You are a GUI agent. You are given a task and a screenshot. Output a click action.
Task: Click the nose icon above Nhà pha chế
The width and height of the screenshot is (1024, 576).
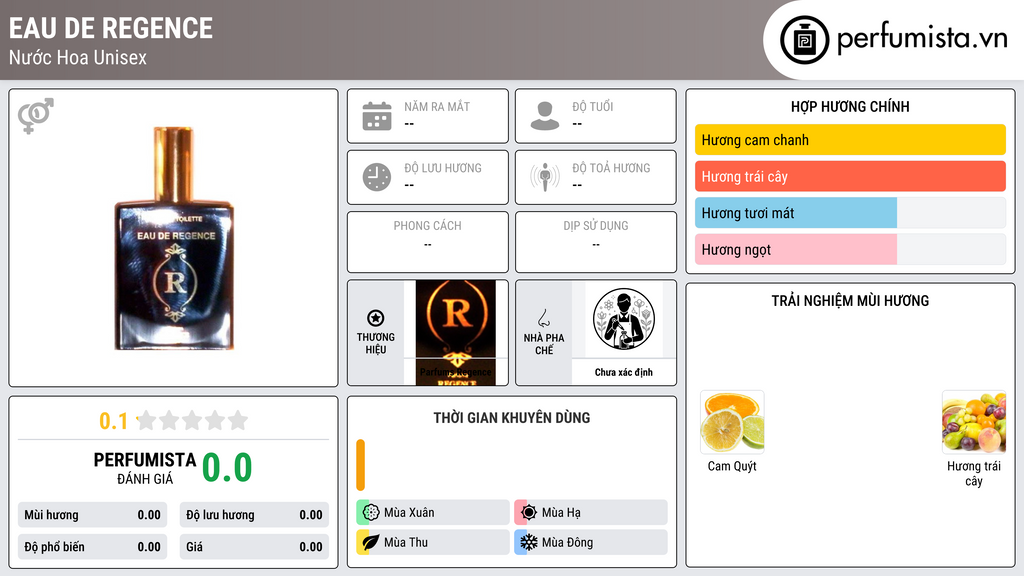543,318
